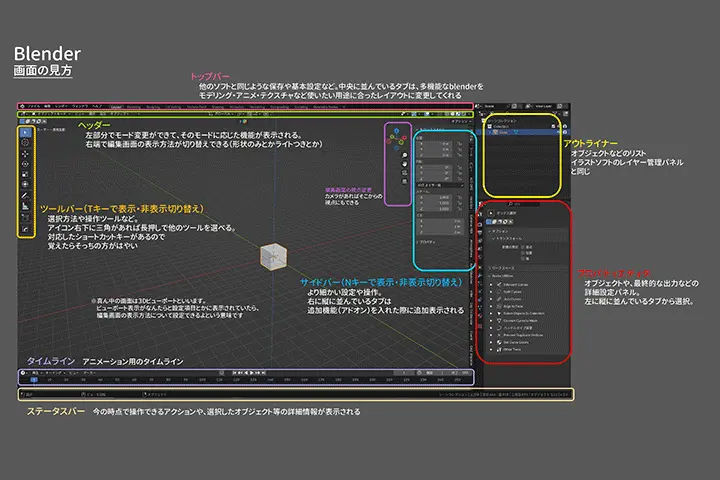Image resolution: width=720 pixels, height=480 pixels.
Task: Select Cube row in outliner
Action: point(521,132)
